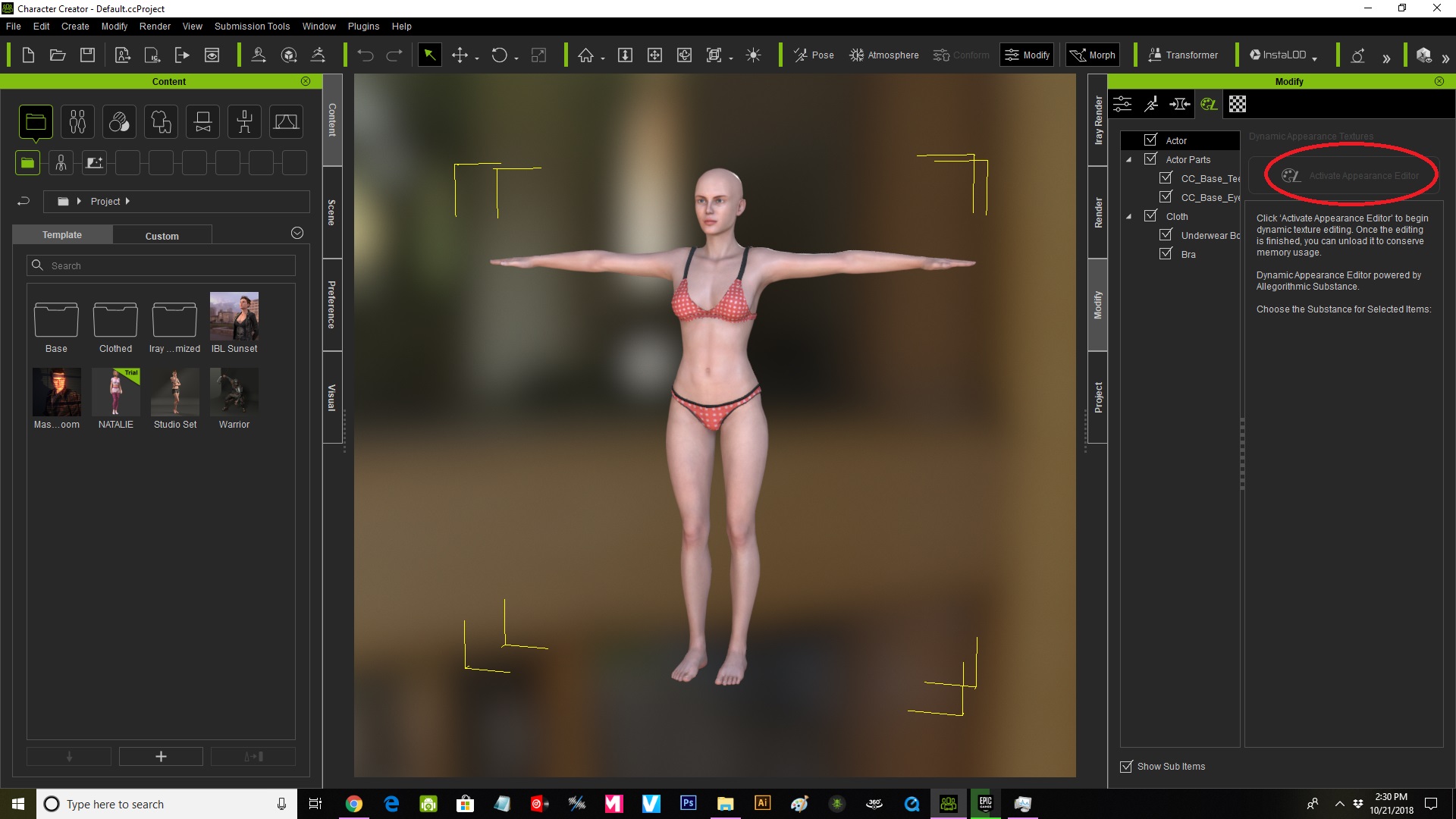Toggle the CC_Base_Tee checkbox
1456x819 pixels.
[1166, 178]
